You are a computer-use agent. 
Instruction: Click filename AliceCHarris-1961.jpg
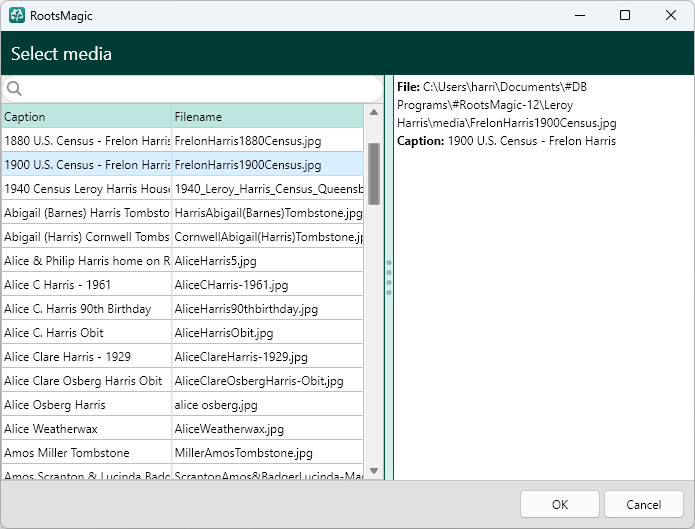(231, 285)
